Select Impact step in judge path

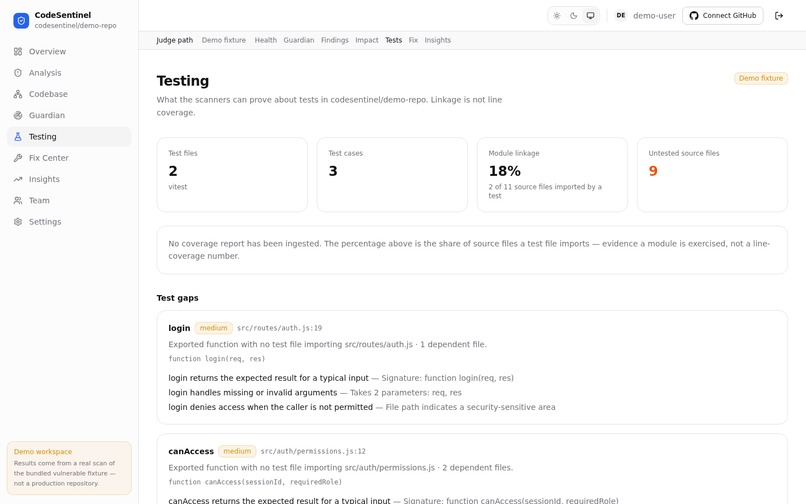click(x=367, y=40)
